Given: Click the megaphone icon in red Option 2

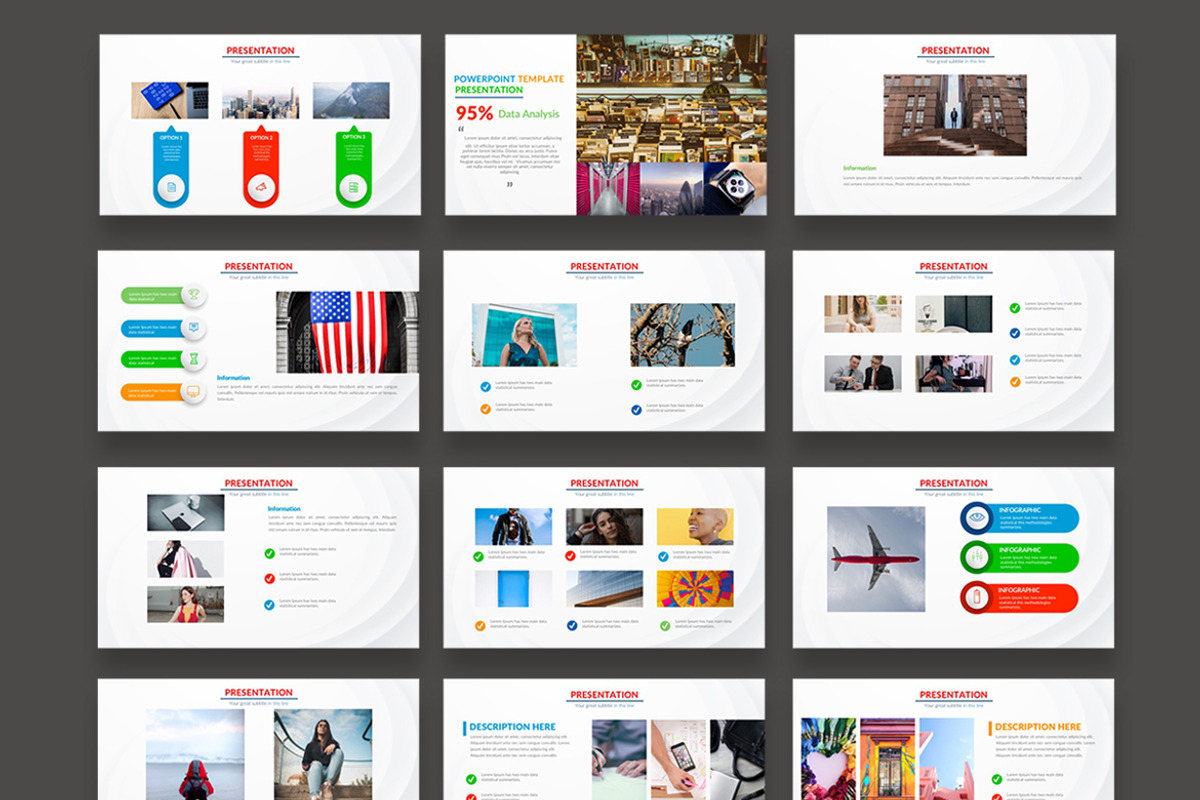Looking at the screenshot, I should click(261, 187).
